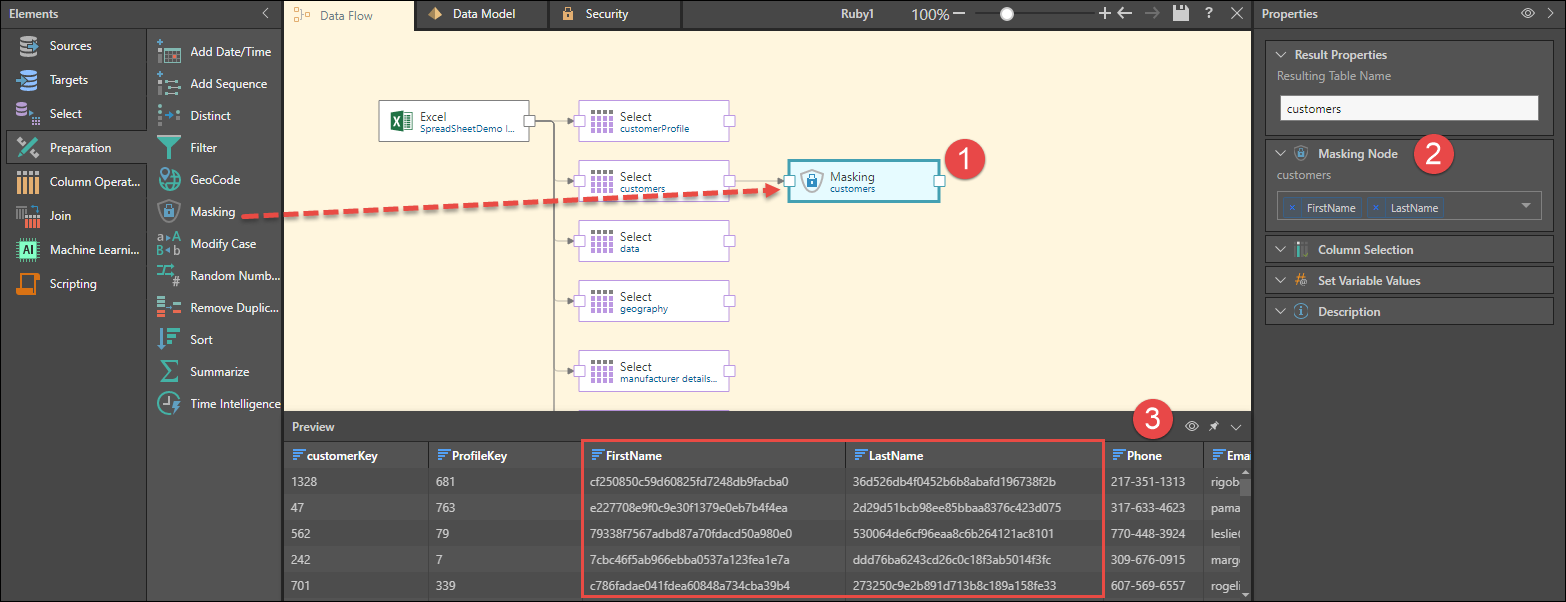The image size is (1566, 602).
Task: Remove the FirstName masking tag
Action: 1292,208
